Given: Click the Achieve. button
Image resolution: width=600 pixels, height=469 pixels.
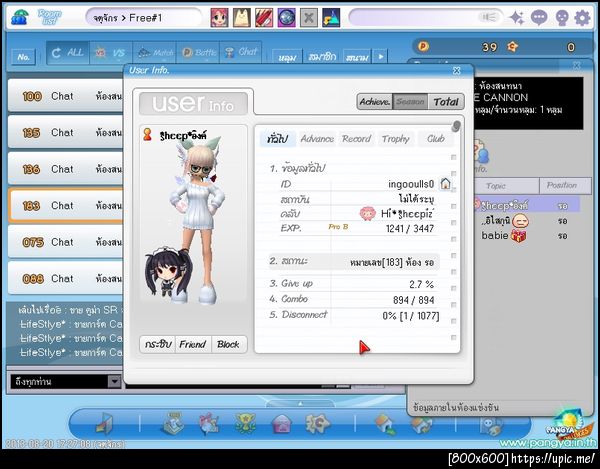Looking at the screenshot, I should click(375, 102).
